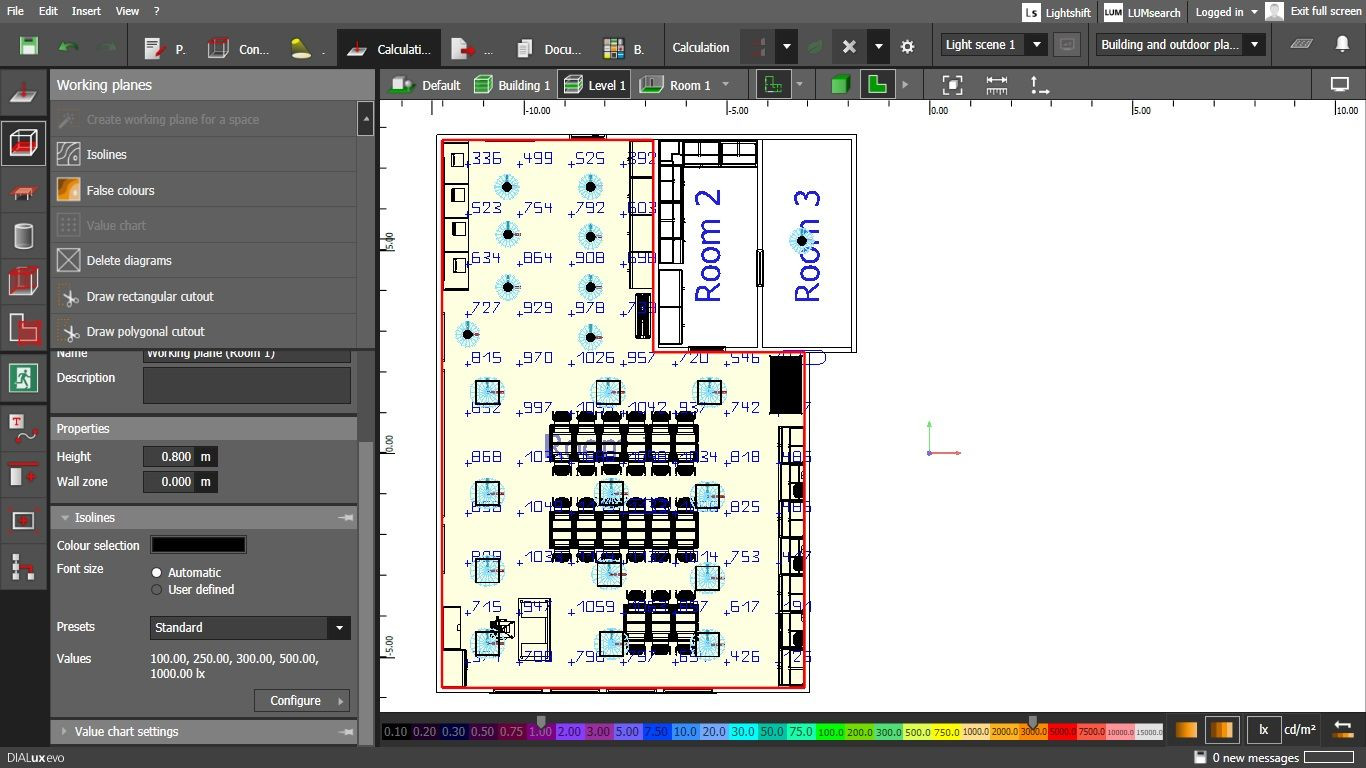Toggle the 3D green cube view
Viewport: 1366px width, 768px height.
click(840, 85)
